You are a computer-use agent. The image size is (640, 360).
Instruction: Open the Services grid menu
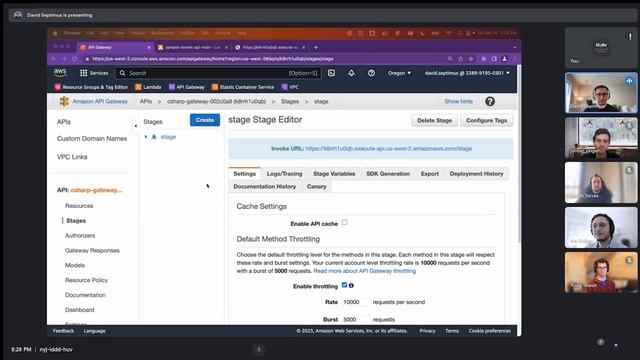pyautogui.click(x=94, y=73)
